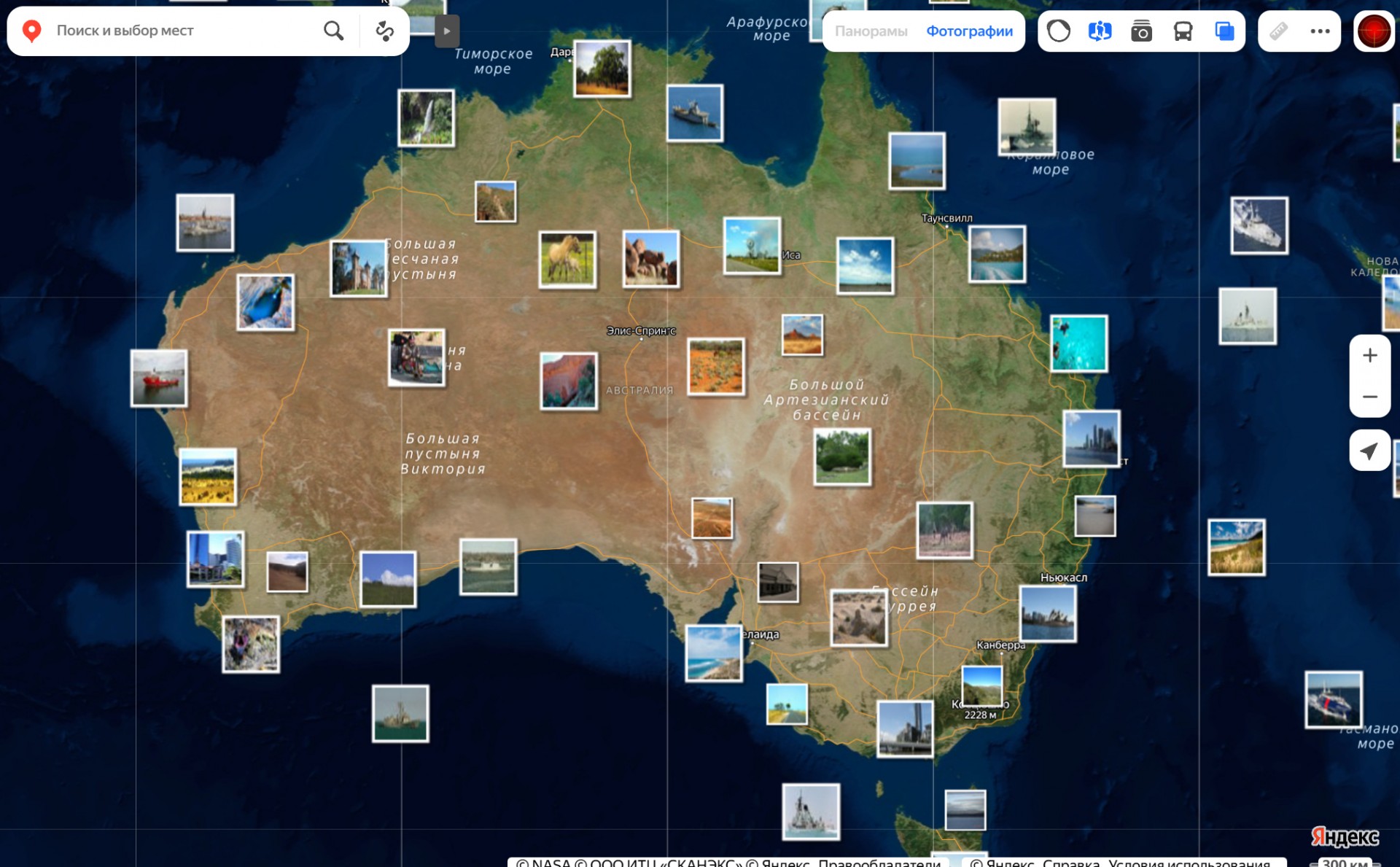The height and width of the screenshot is (867, 1400).
Task: Open the boulders rock formation photo
Action: pos(651,259)
